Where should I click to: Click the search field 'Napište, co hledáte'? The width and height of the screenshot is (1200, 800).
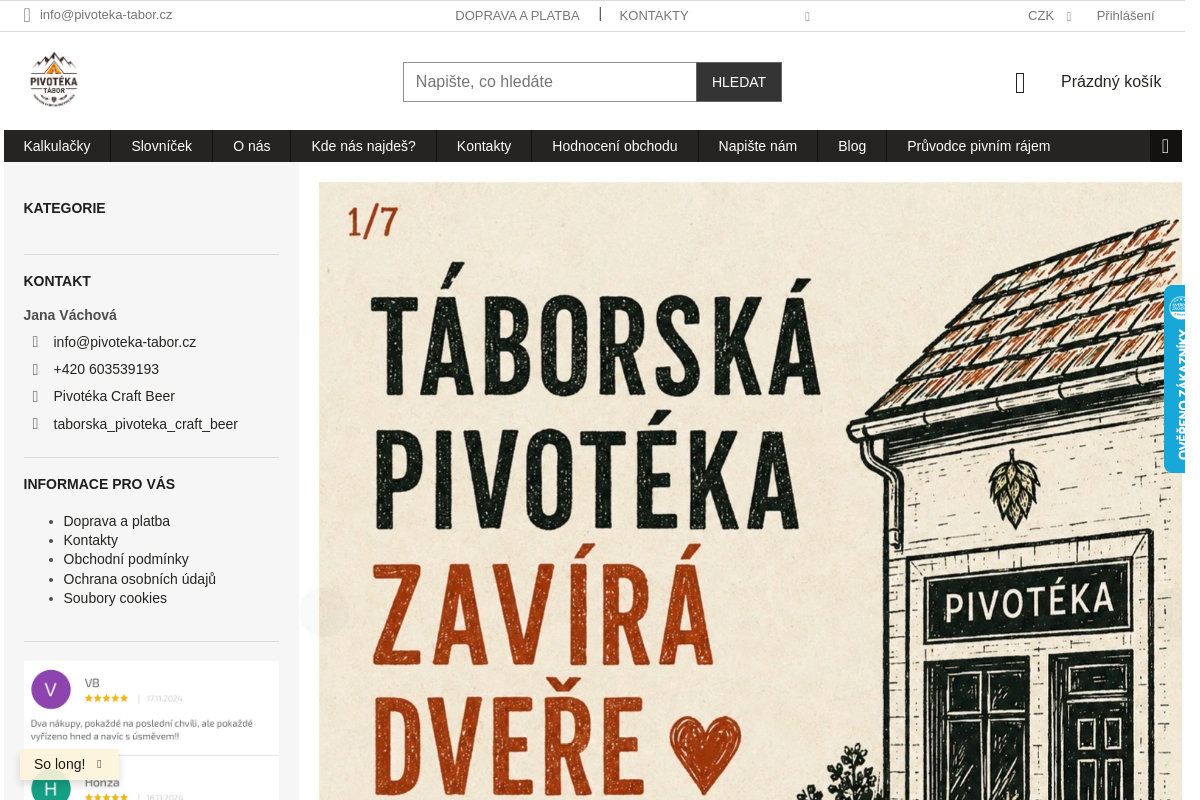(x=550, y=82)
